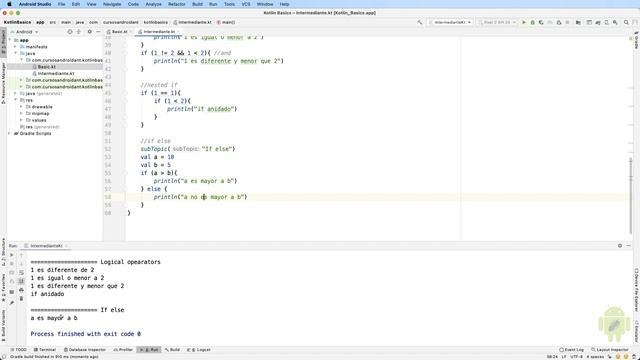This screenshot has width=640, height=360.
Task: Stop the process in Run panel
Action: [x=12, y=264]
